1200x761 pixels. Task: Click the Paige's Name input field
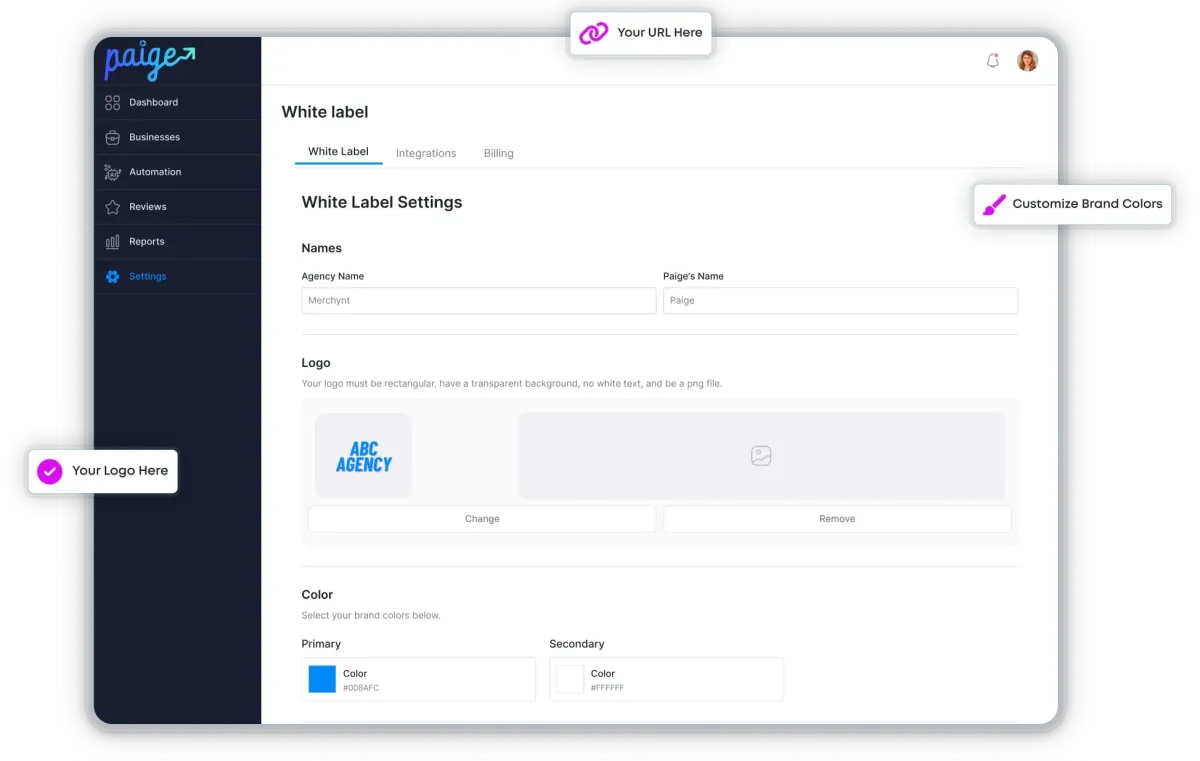(x=840, y=300)
